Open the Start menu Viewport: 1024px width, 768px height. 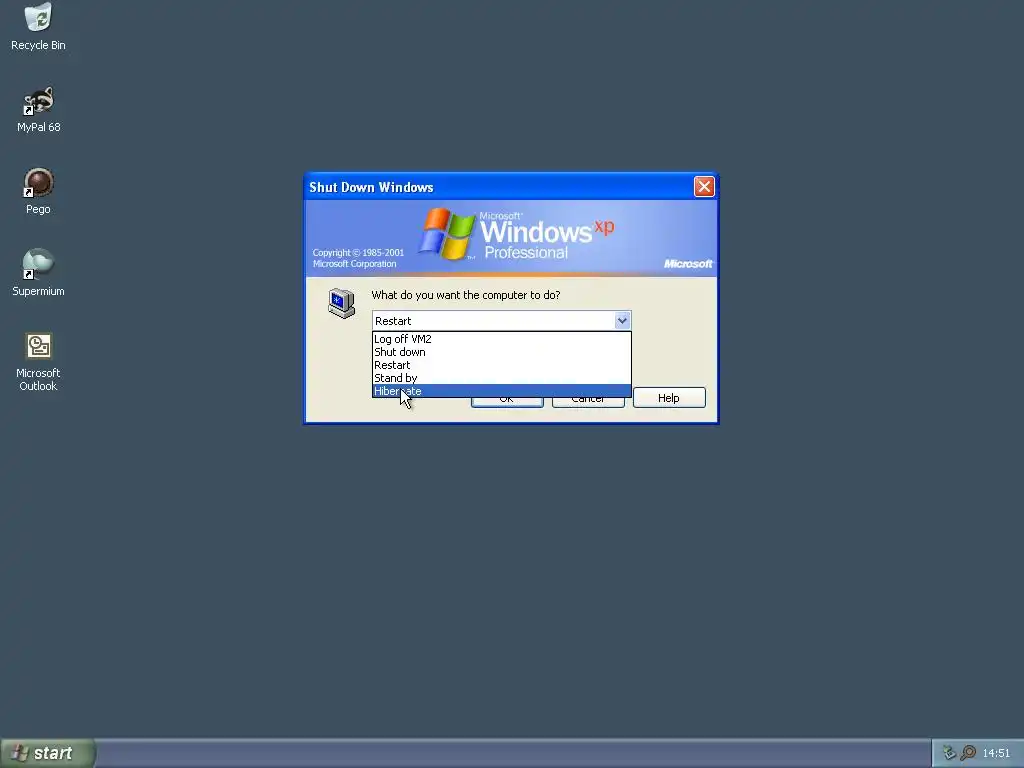click(48, 753)
